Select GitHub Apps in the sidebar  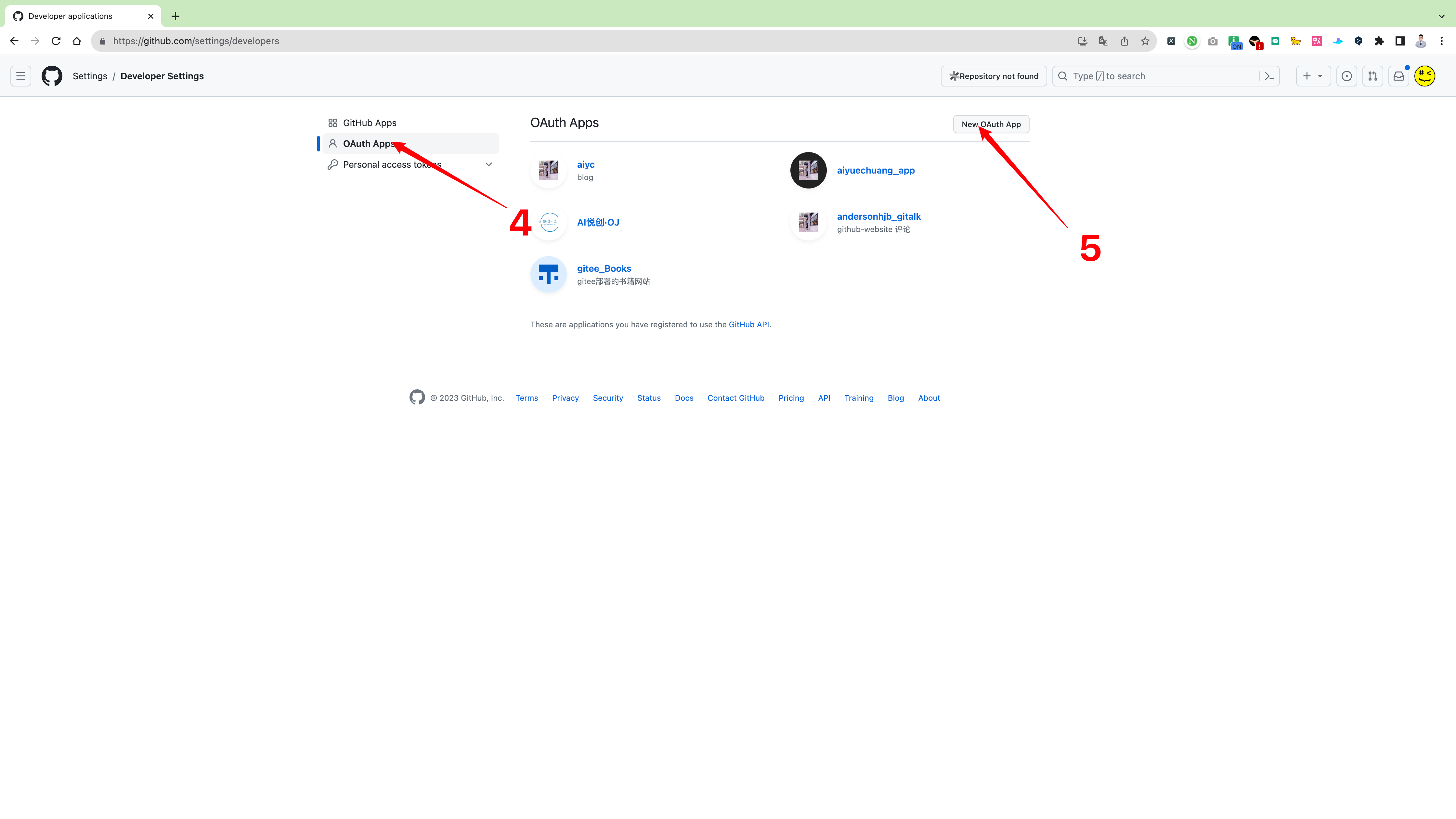point(411,123)
